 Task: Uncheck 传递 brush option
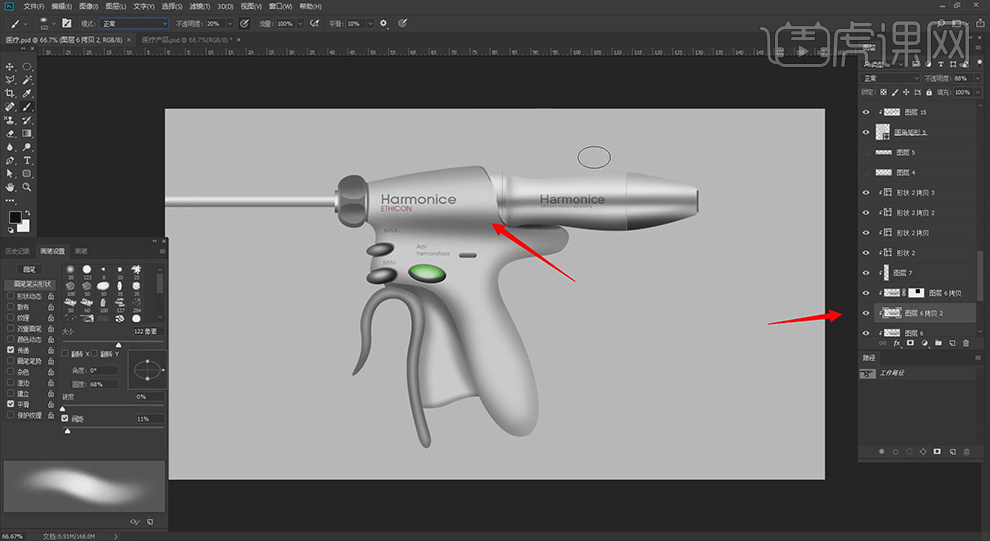(x=11, y=350)
